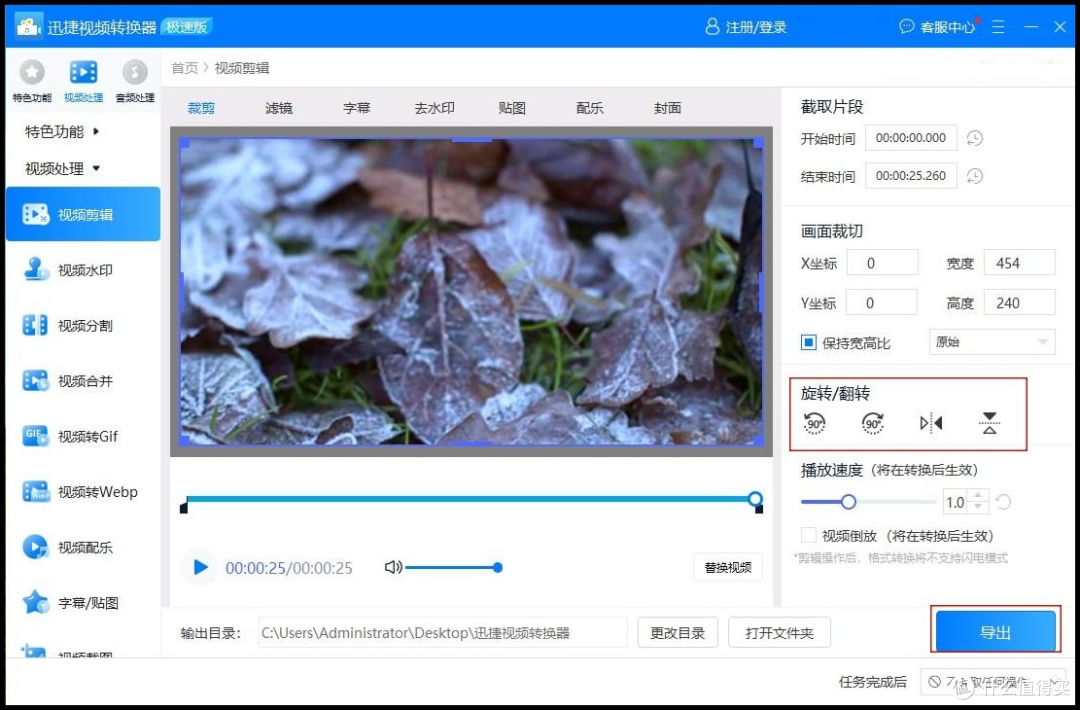The width and height of the screenshot is (1080, 710).
Task: Mute the video volume speaker icon
Action: coord(393,567)
